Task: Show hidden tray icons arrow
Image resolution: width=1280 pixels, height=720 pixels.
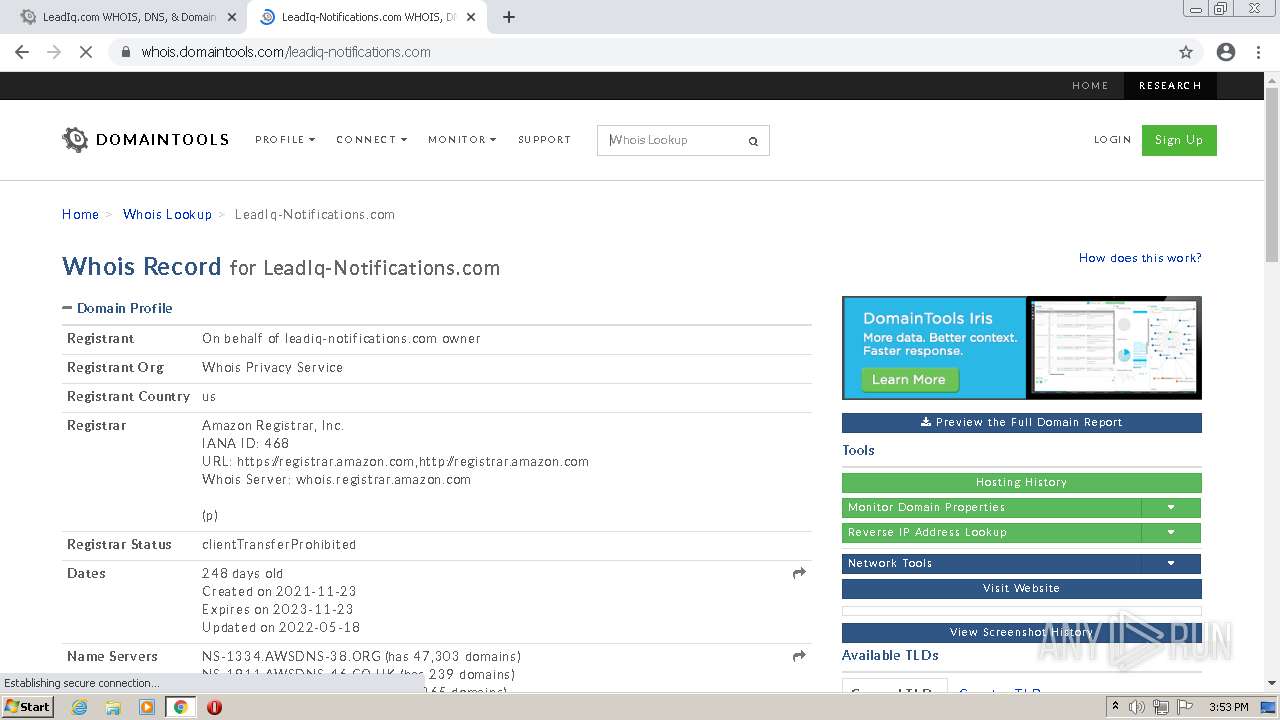Action: (1115, 707)
